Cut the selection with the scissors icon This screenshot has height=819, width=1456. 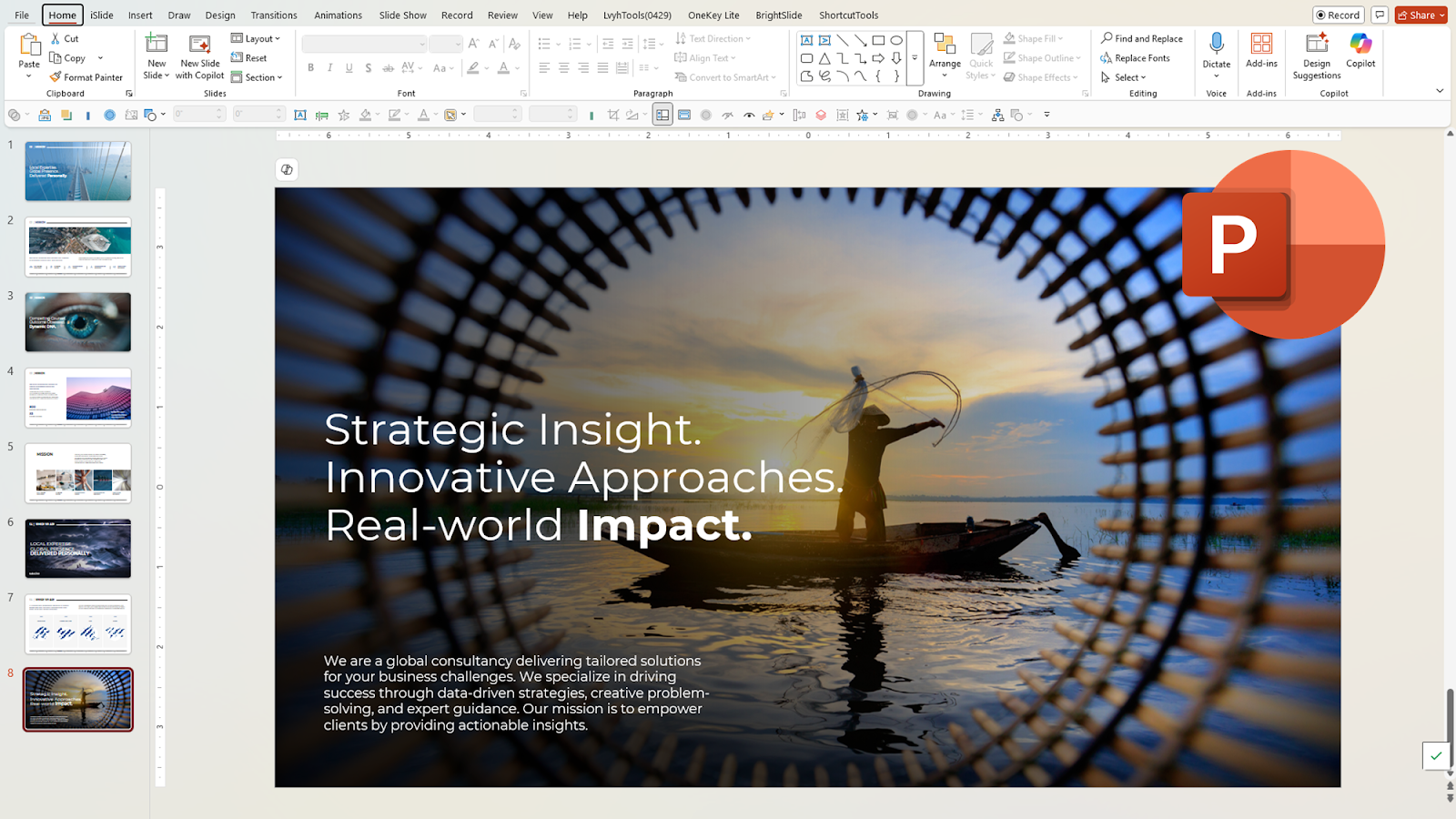pyautogui.click(x=56, y=38)
